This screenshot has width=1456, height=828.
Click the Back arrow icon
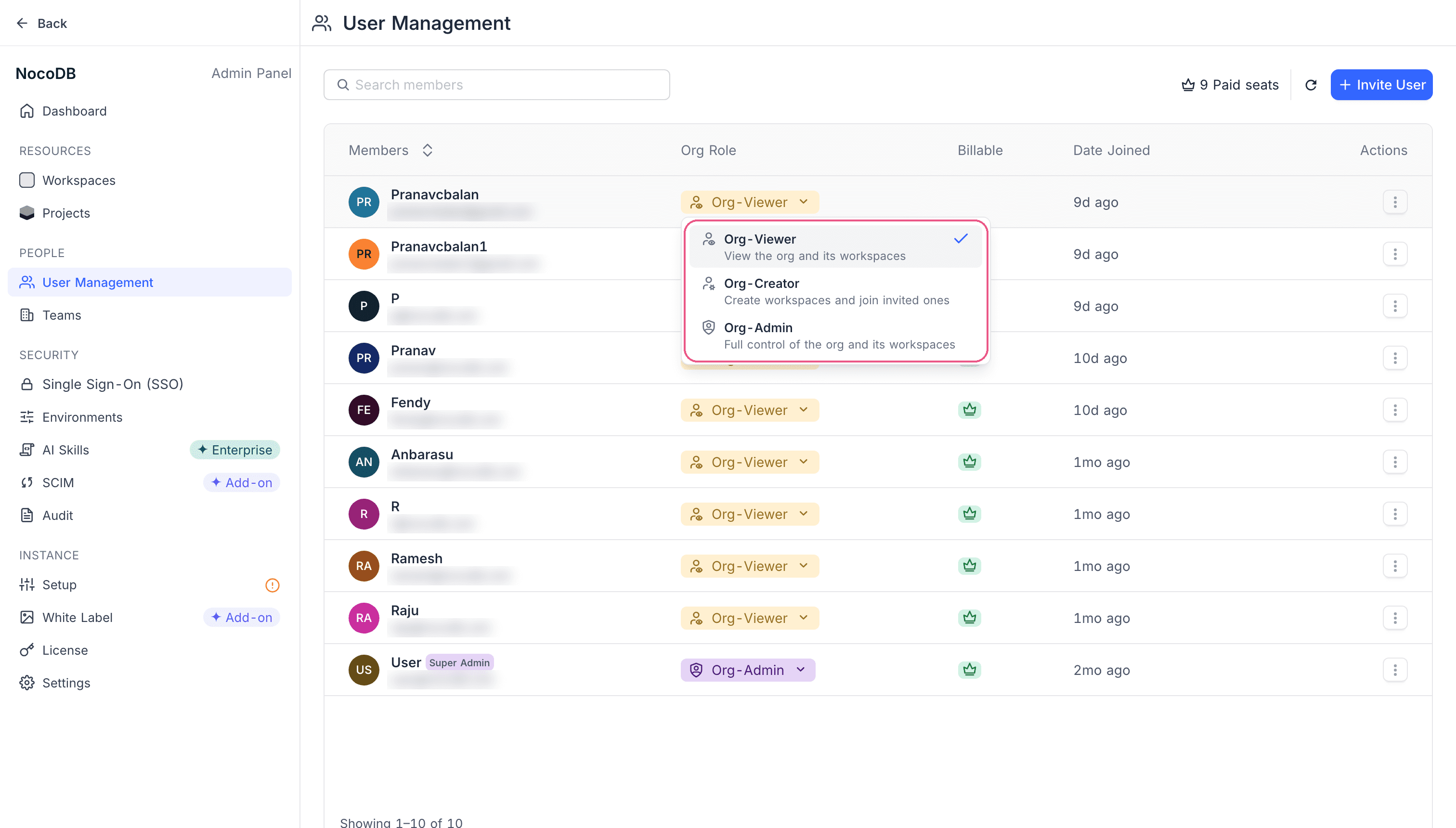point(22,23)
